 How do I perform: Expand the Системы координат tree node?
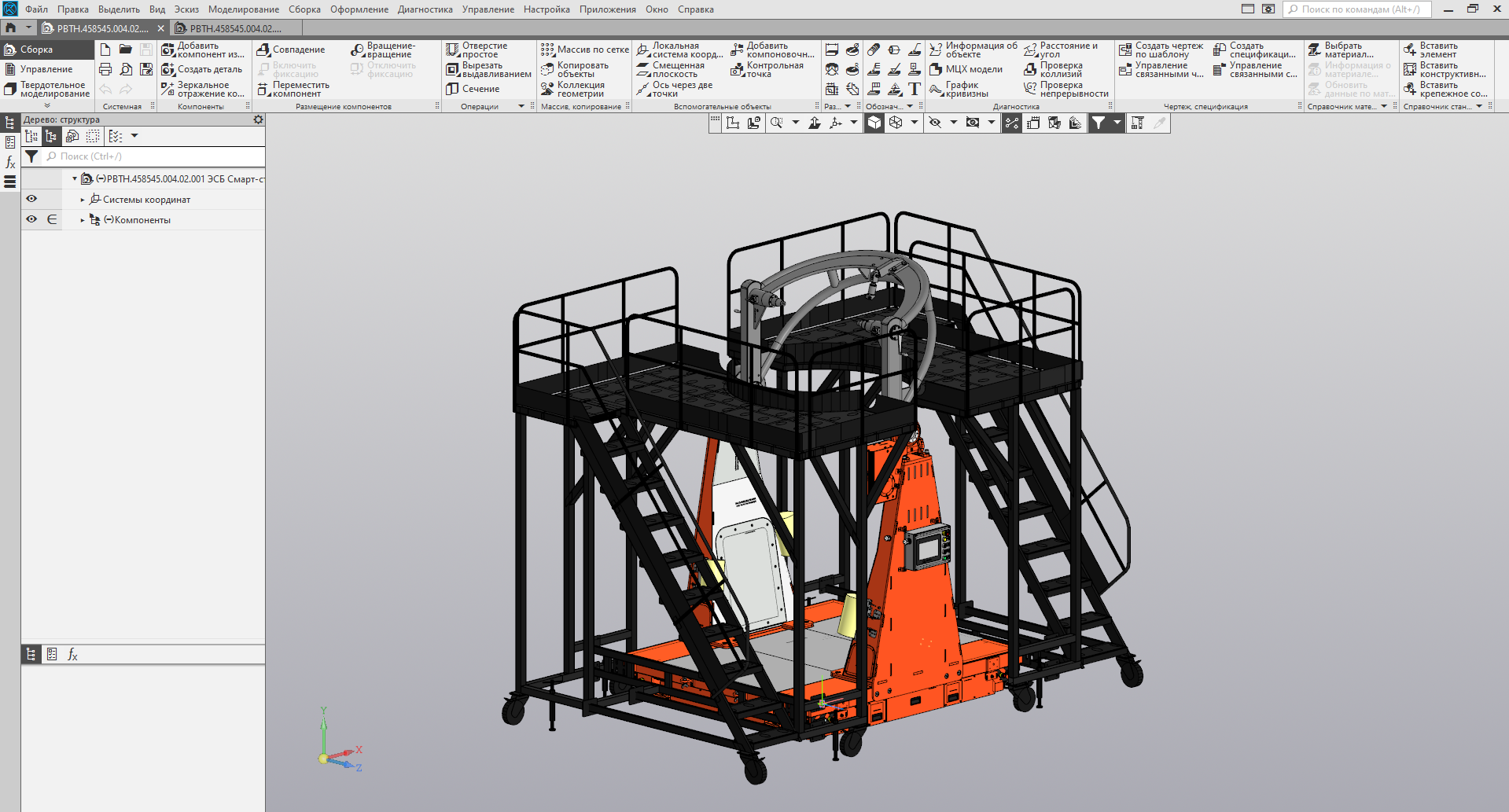tap(83, 200)
